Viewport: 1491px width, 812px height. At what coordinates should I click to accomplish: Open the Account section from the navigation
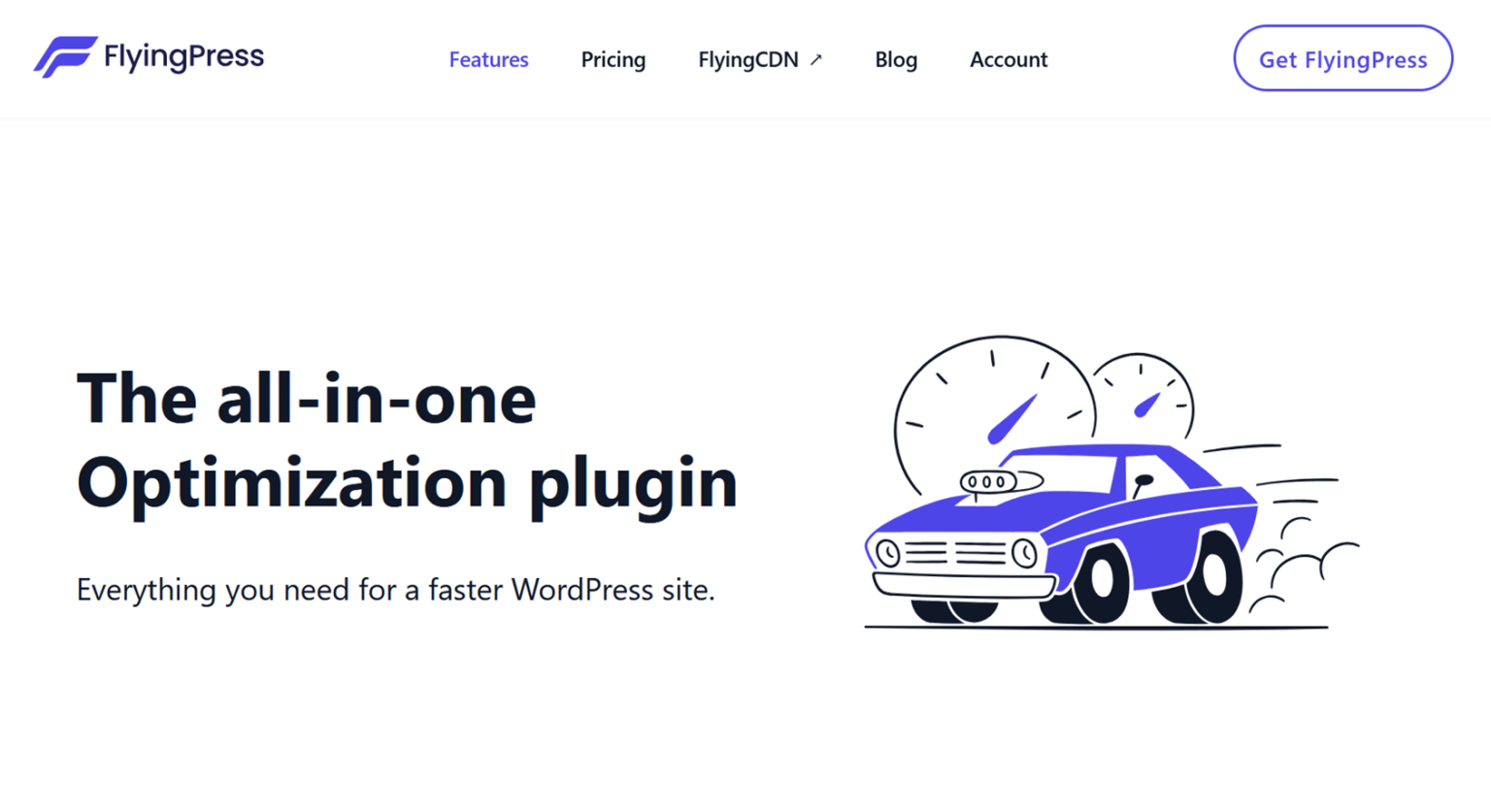1009,59
